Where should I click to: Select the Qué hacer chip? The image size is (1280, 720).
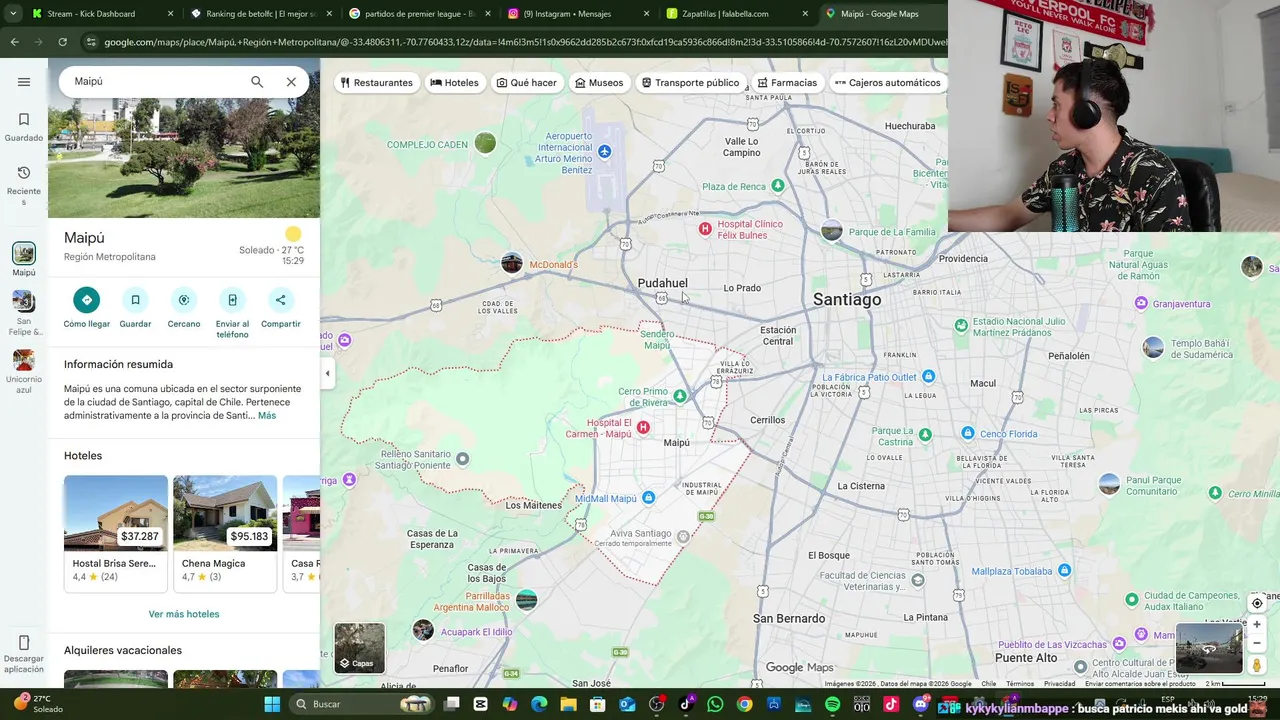point(527,83)
